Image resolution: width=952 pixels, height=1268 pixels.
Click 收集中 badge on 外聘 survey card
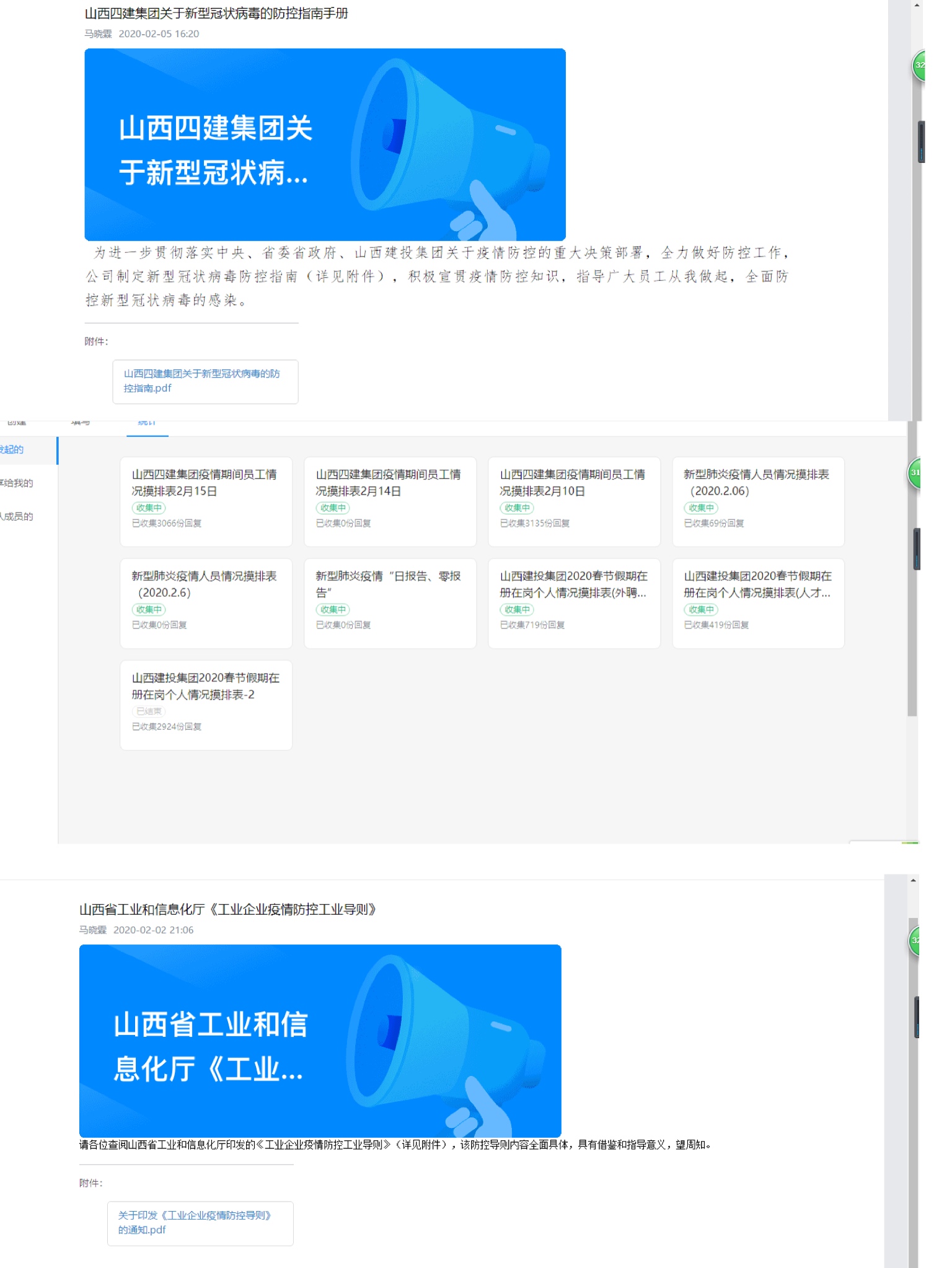point(517,609)
